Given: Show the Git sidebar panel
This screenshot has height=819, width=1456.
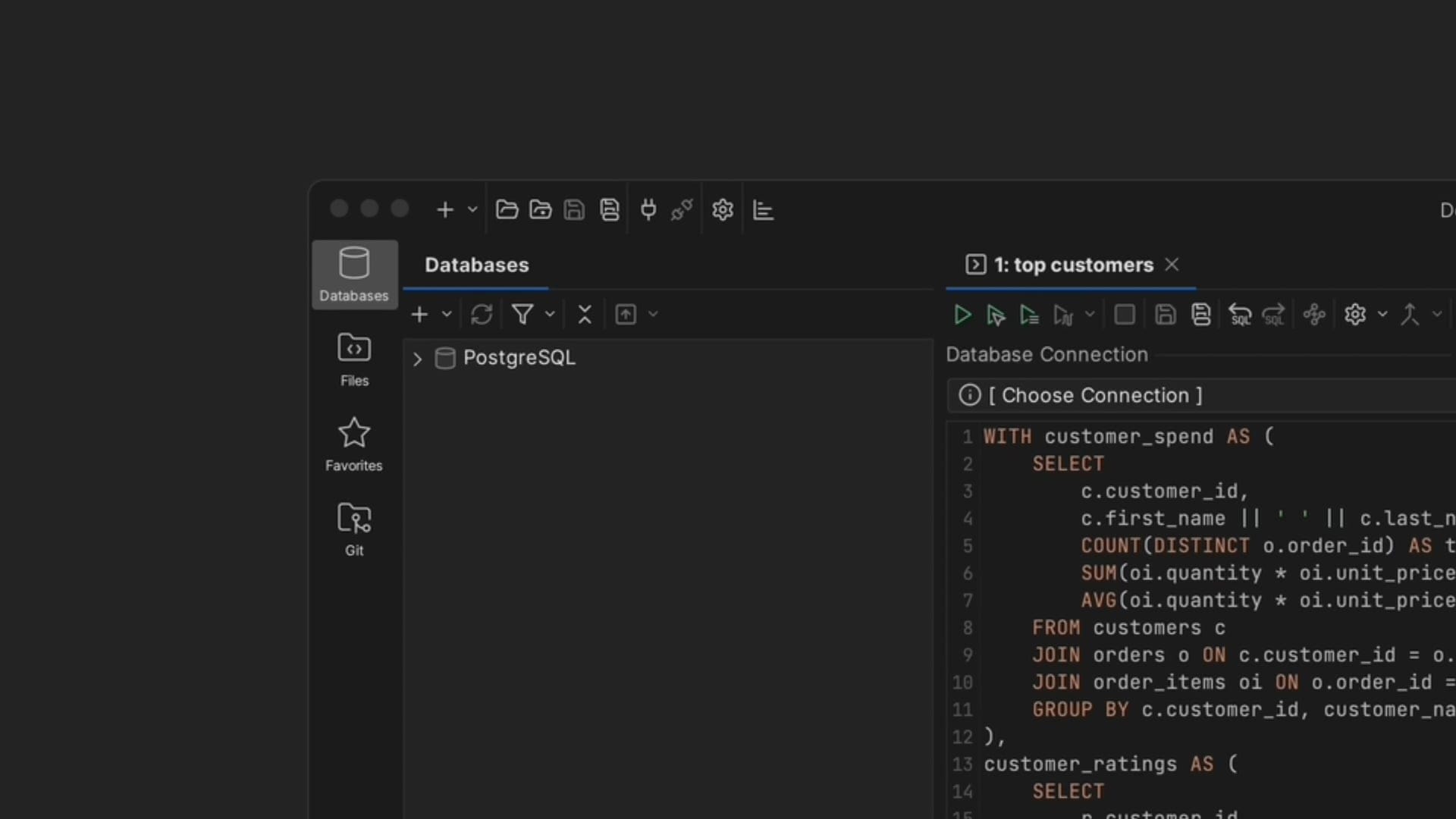Looking at the screenshot, I should coord(354,529).
